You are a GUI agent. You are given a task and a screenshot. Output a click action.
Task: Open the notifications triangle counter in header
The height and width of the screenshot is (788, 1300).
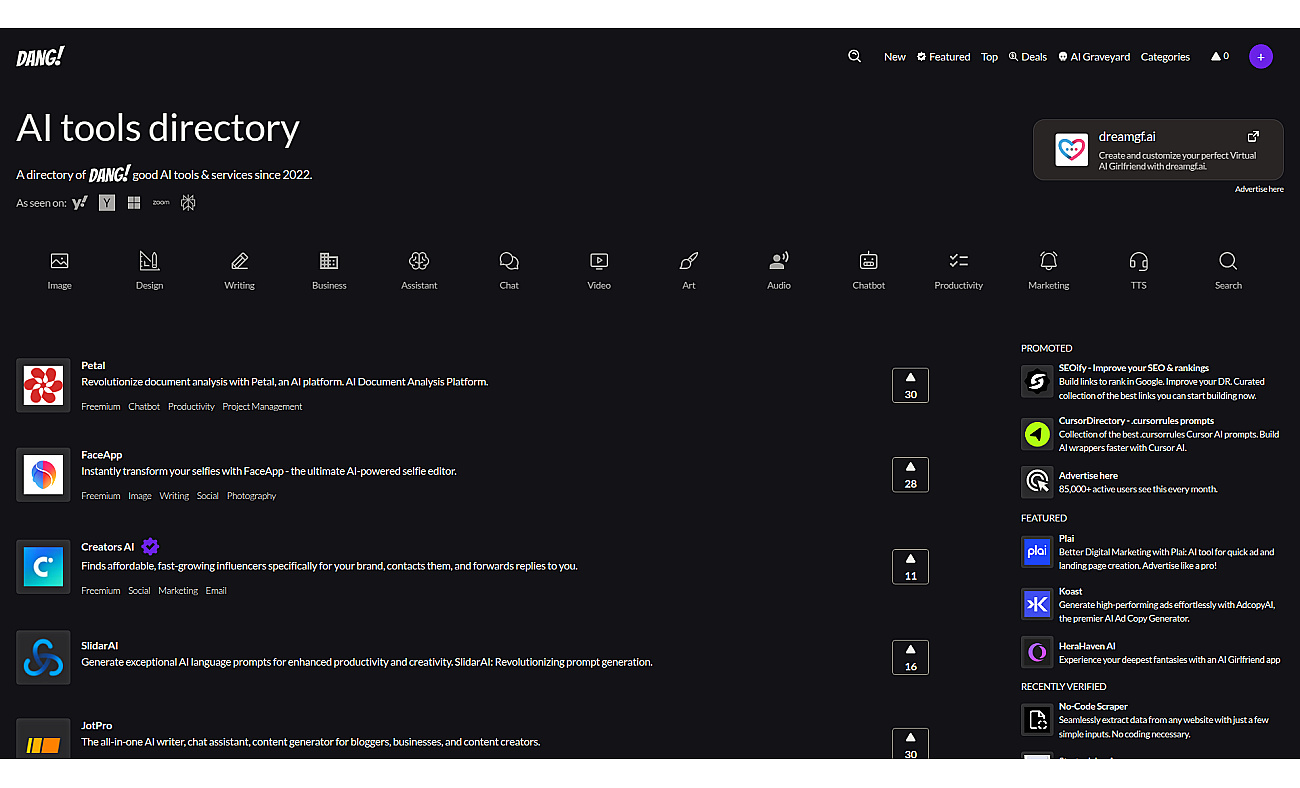1219,56
